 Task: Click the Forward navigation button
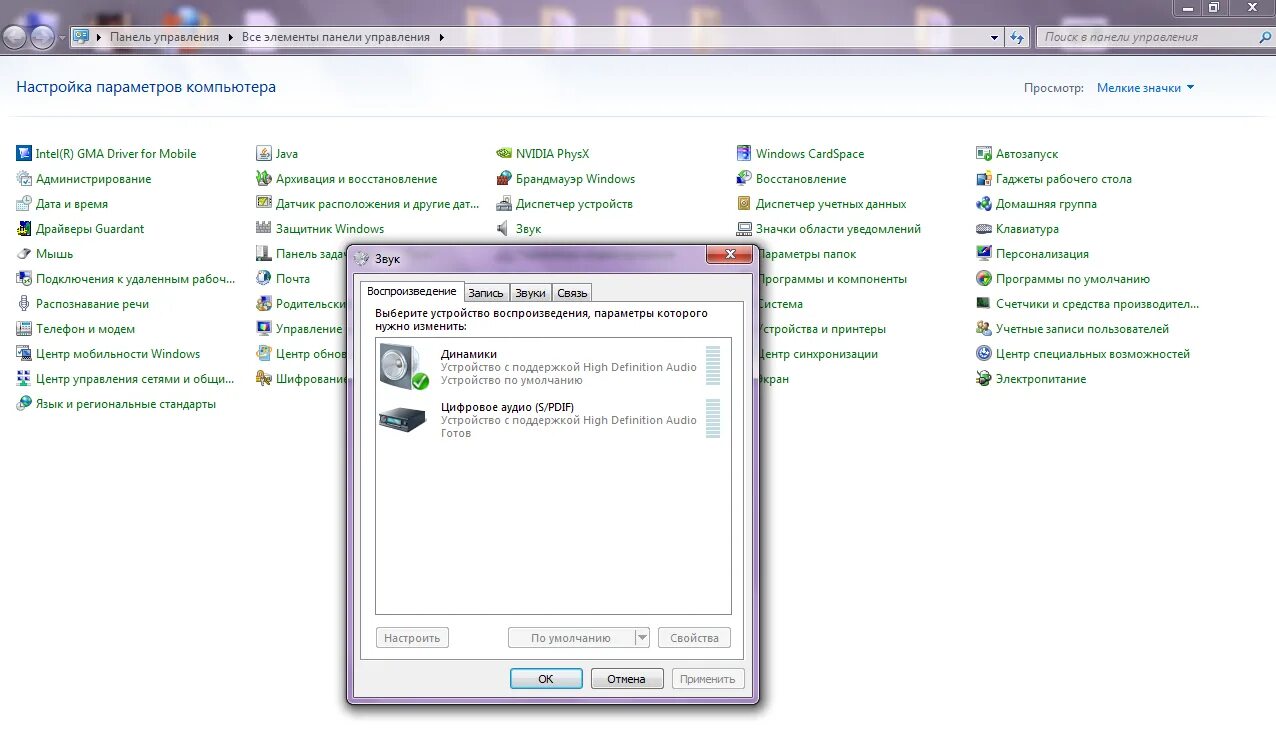coord(42,38)
